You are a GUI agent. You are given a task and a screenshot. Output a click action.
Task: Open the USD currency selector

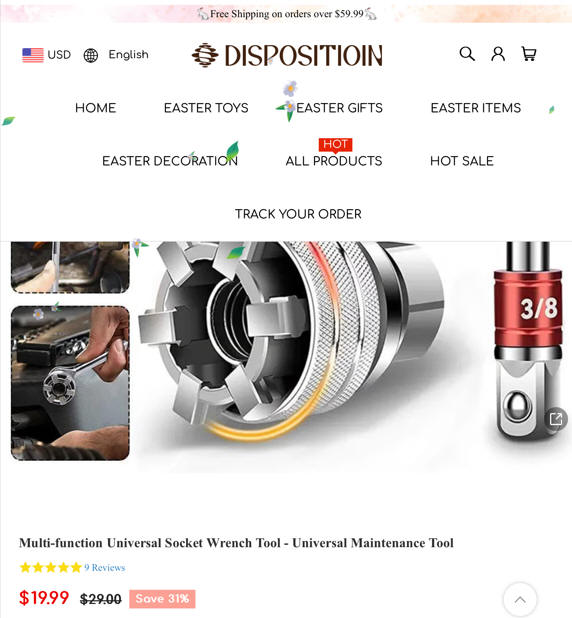tap(59, 55)
